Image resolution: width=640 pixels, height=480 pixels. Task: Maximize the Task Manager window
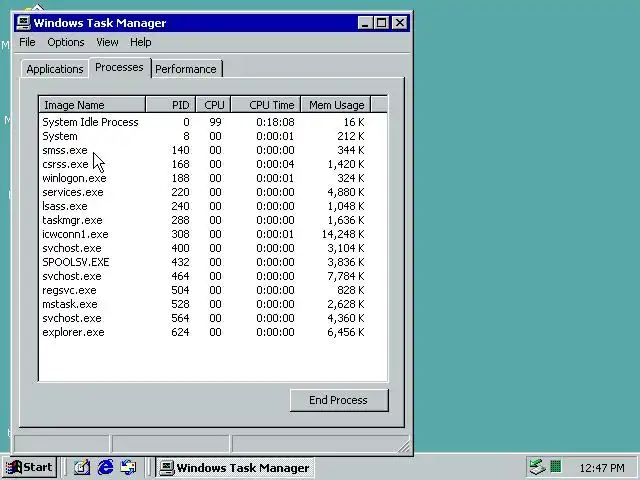click(x=381, y=23)
